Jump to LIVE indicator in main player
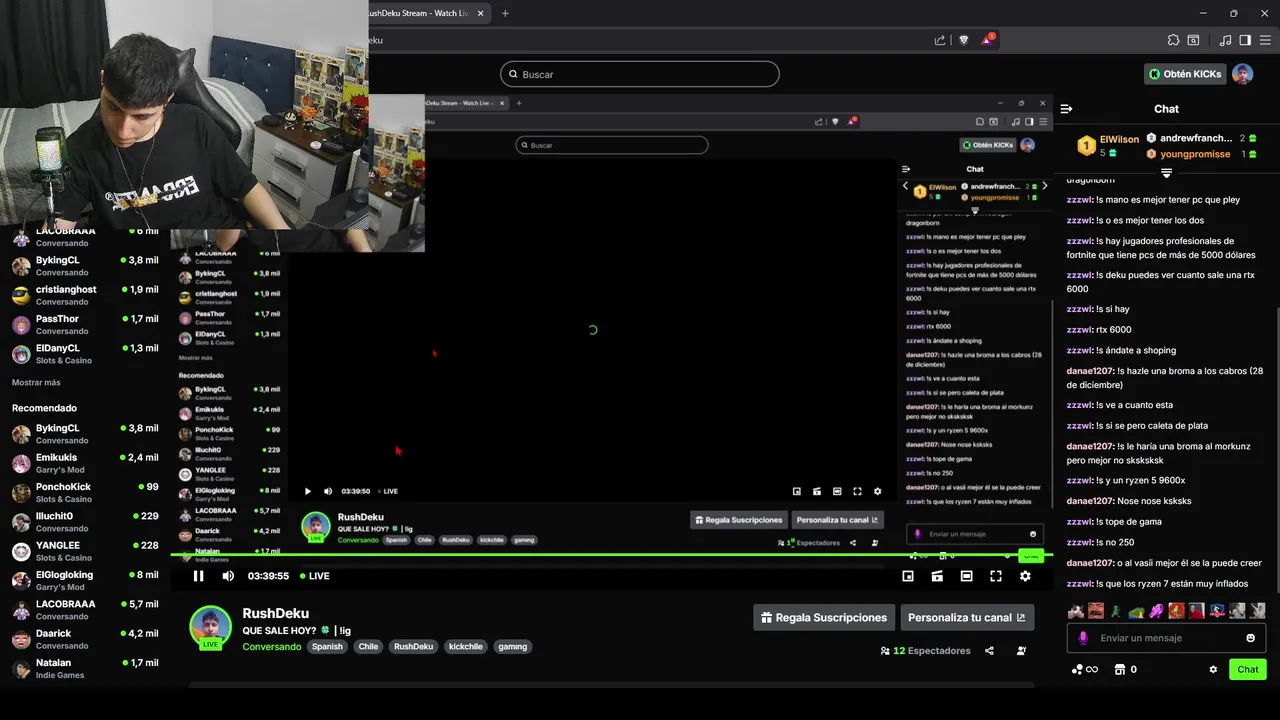Screen dimensions: 1280x720 [x=314, y=576]
